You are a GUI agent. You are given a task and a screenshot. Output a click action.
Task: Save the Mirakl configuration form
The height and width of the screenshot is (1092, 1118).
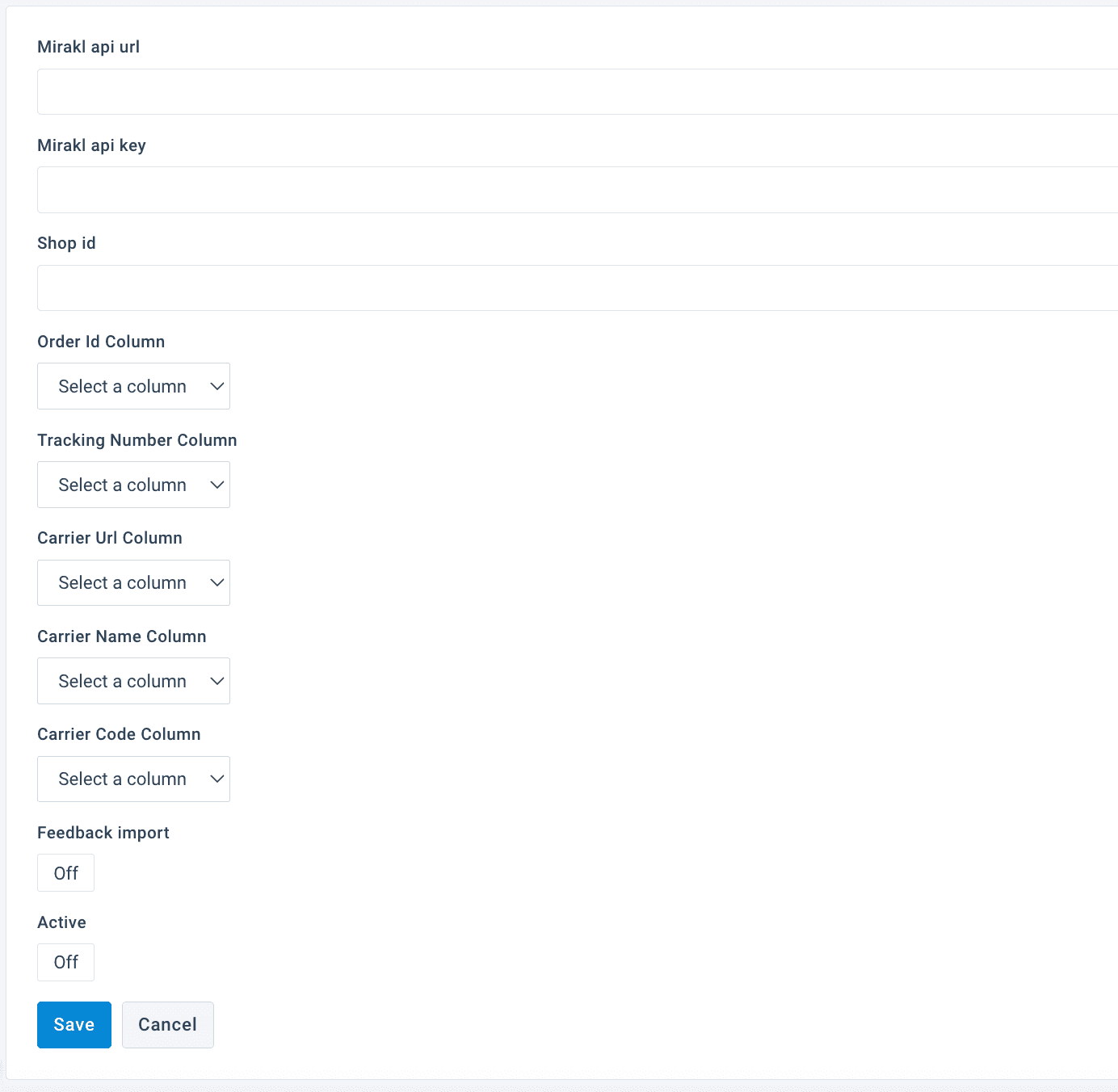click(74, 1025)
